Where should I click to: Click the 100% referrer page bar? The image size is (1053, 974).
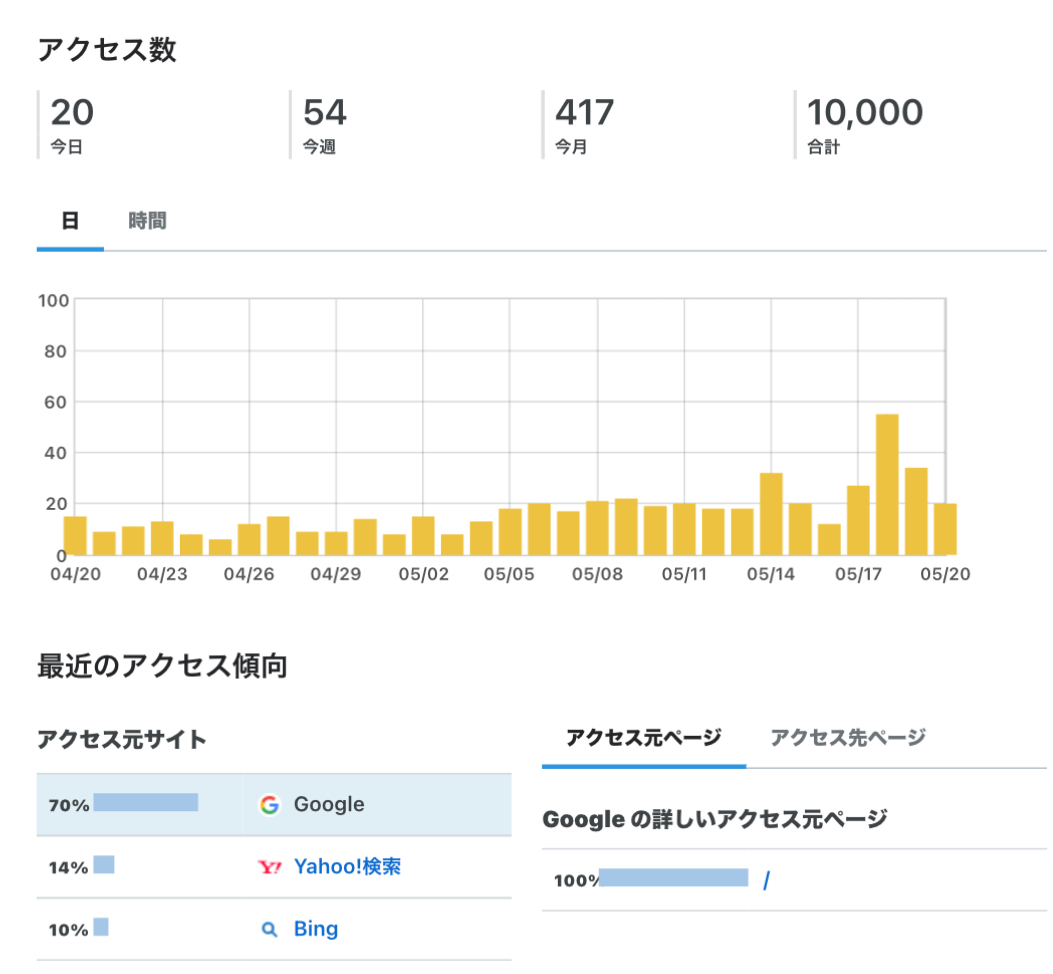[x=674, y=877]
